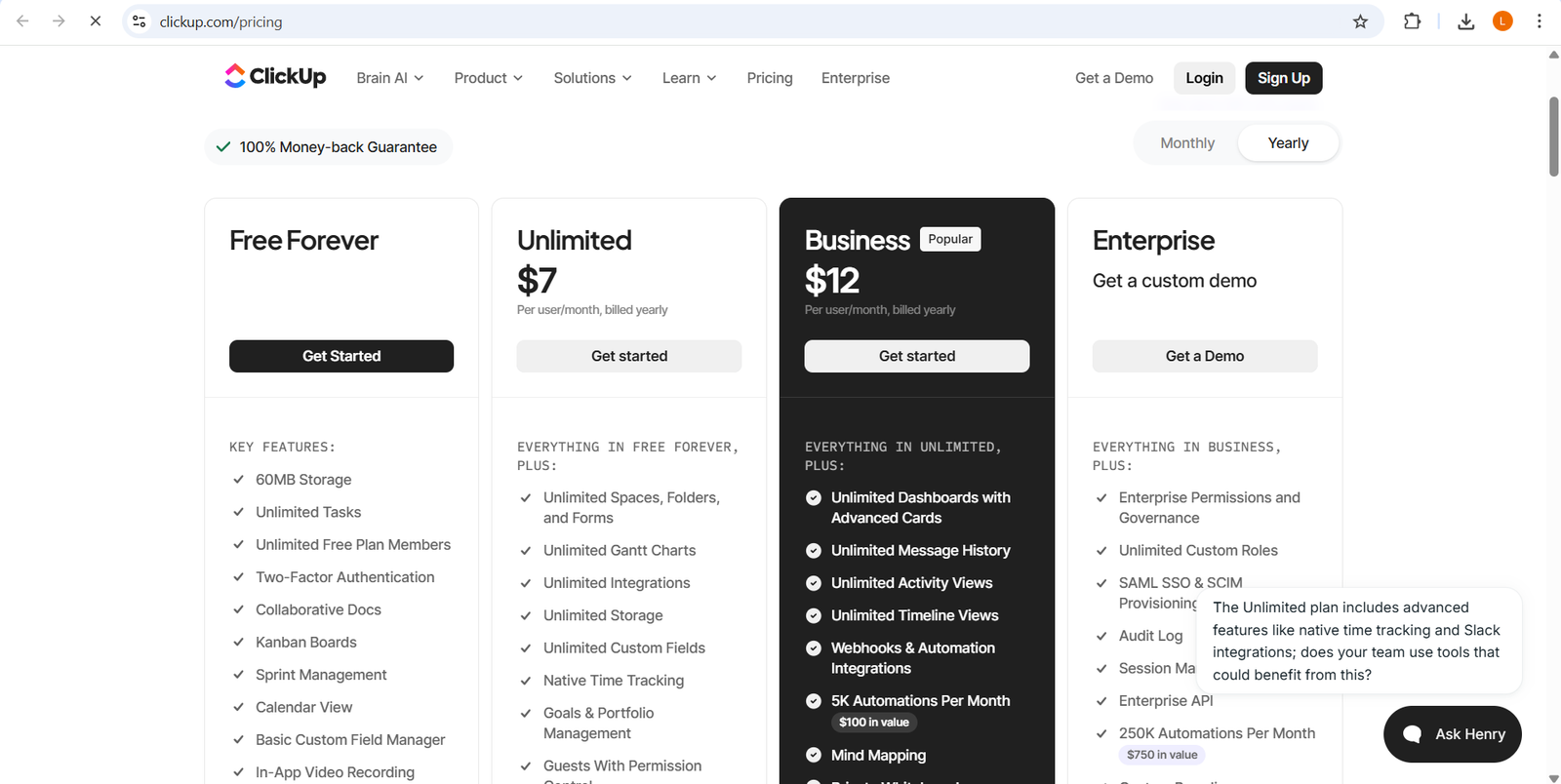View site information icon in address bar

[140, 21]
